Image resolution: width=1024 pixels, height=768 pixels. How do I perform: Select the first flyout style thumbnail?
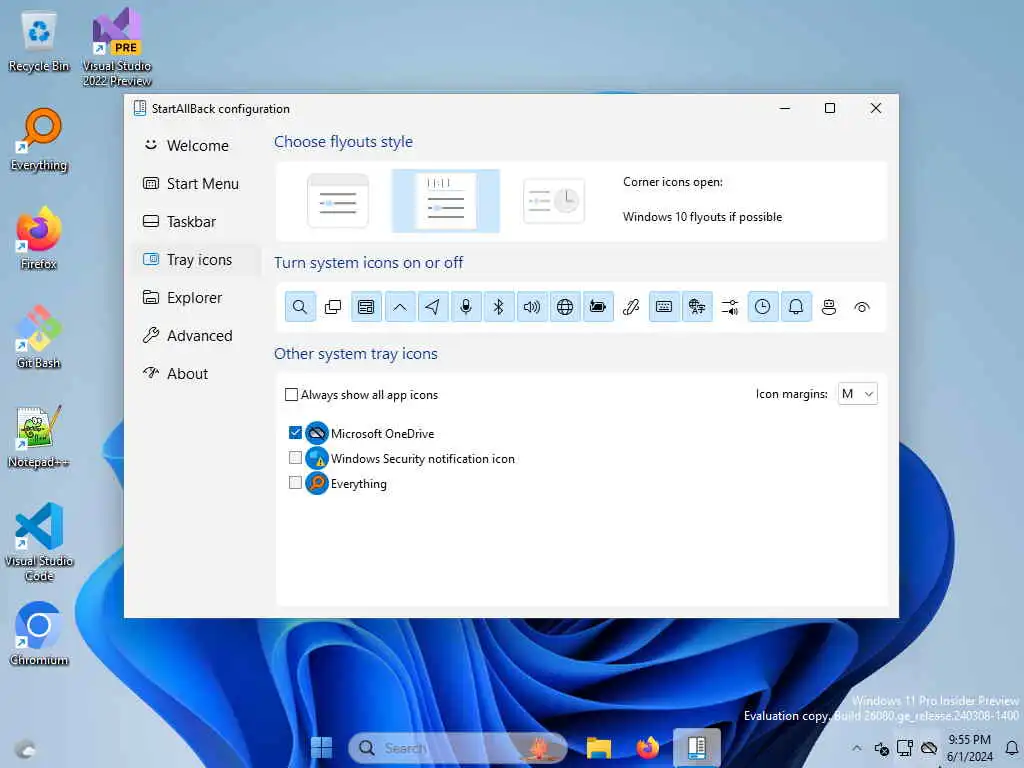click(x=338, y=201)
